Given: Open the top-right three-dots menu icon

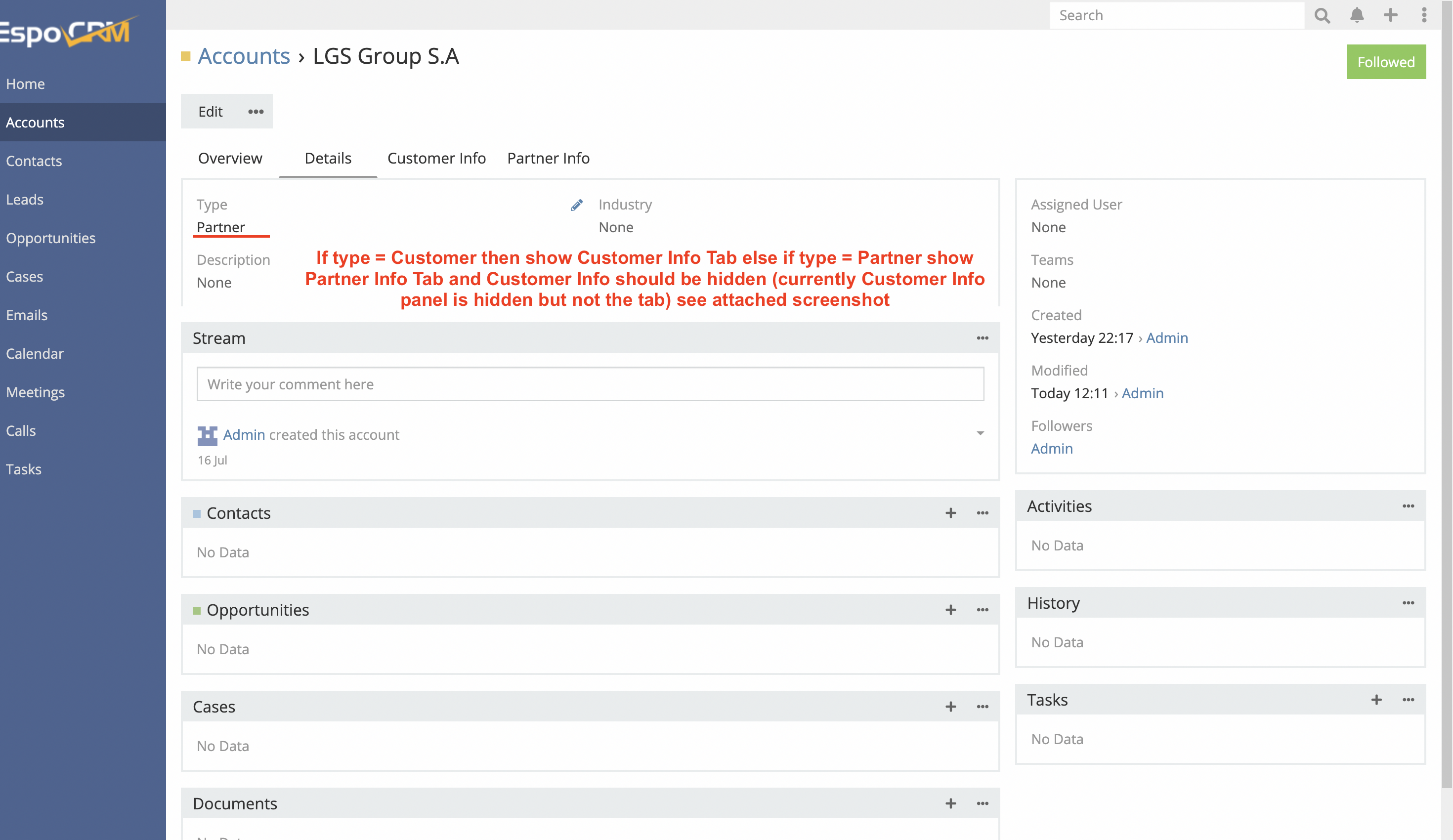Looking at the screenshot, I should pyautogui.click(x=1425, y=15).
